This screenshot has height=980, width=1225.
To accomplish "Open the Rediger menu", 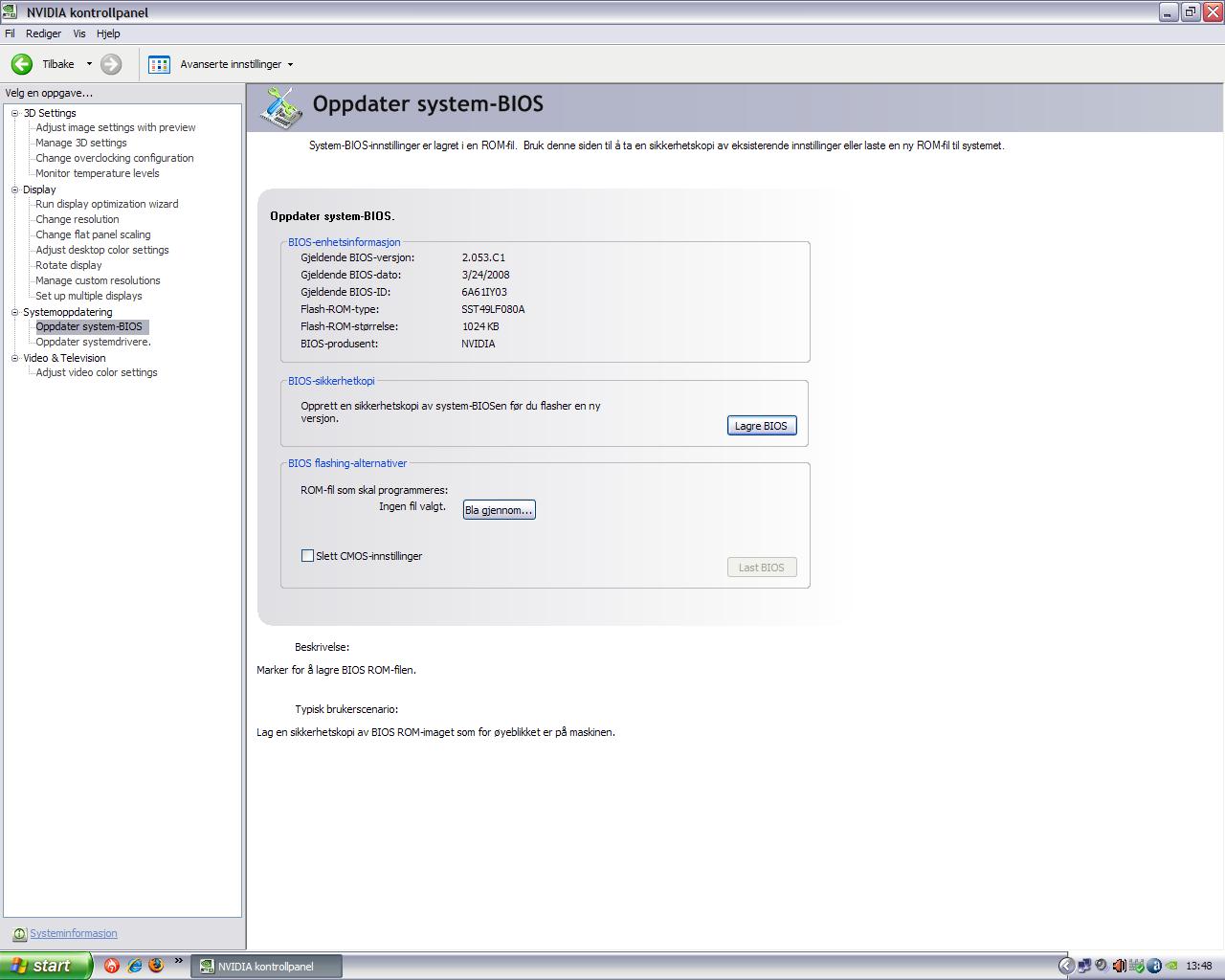I will point(43,33).
